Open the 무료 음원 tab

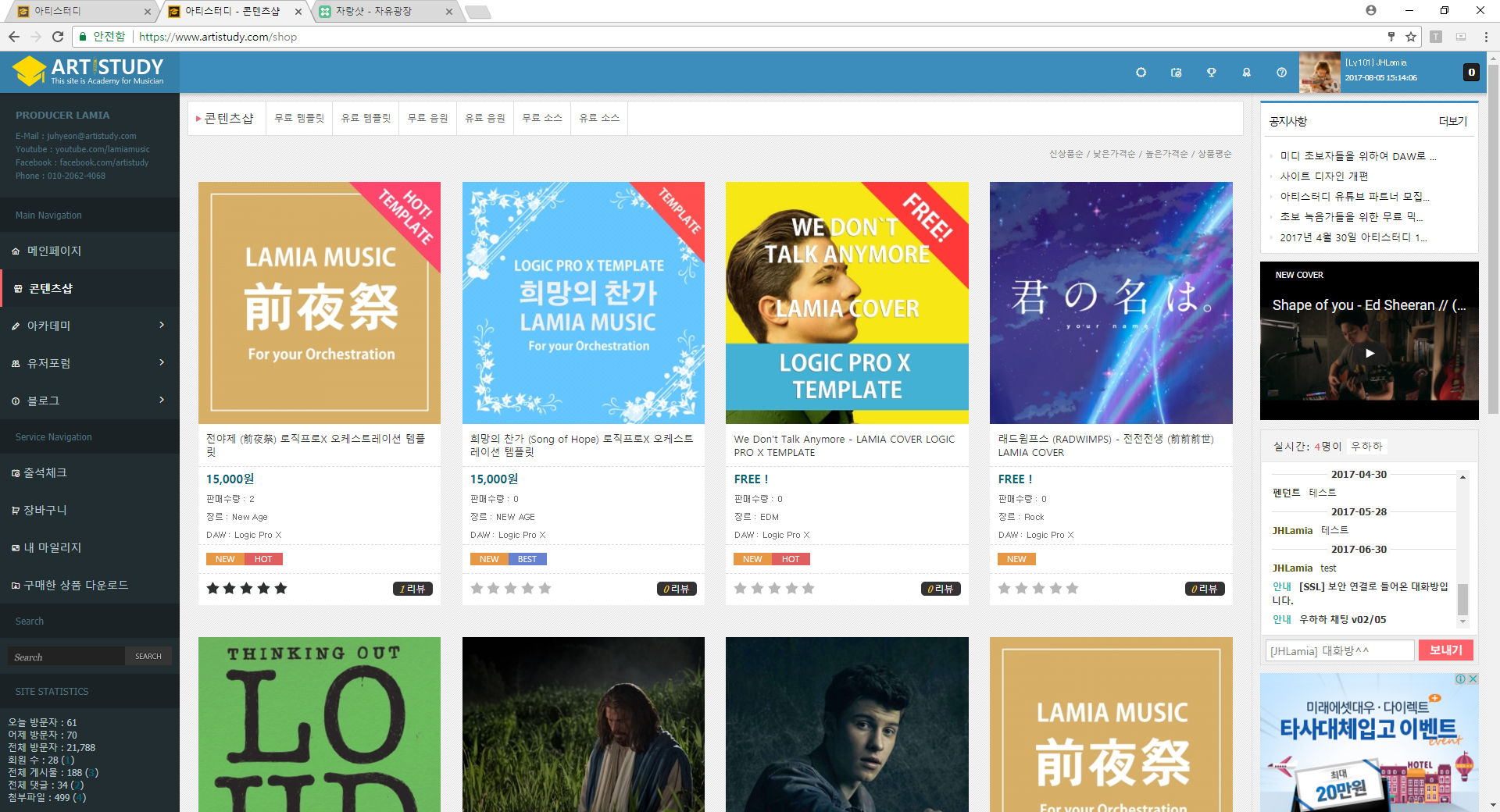427,118
